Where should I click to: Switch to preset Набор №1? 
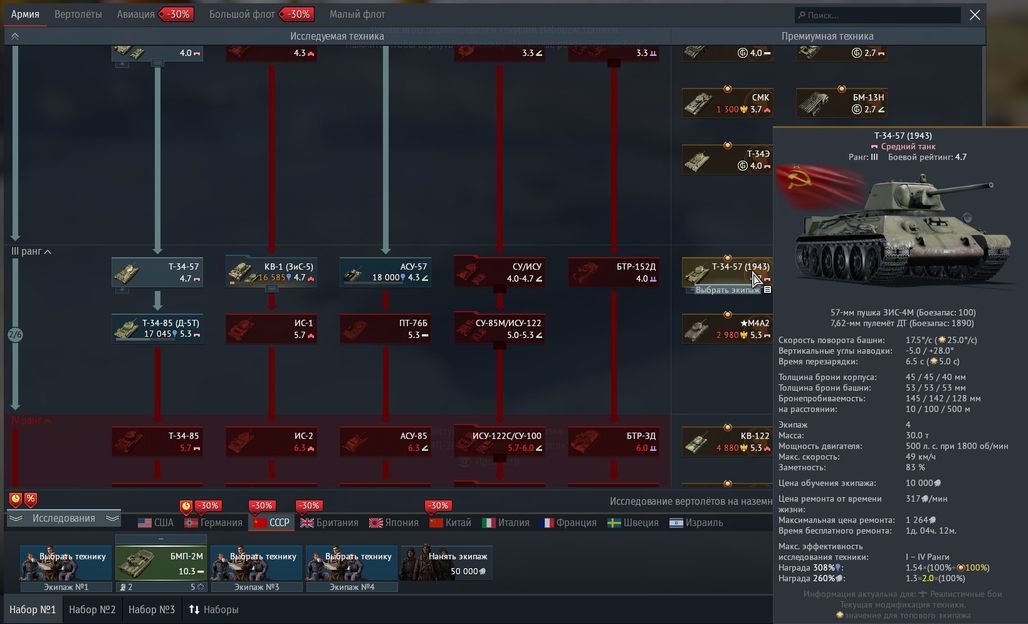(32, 610)
